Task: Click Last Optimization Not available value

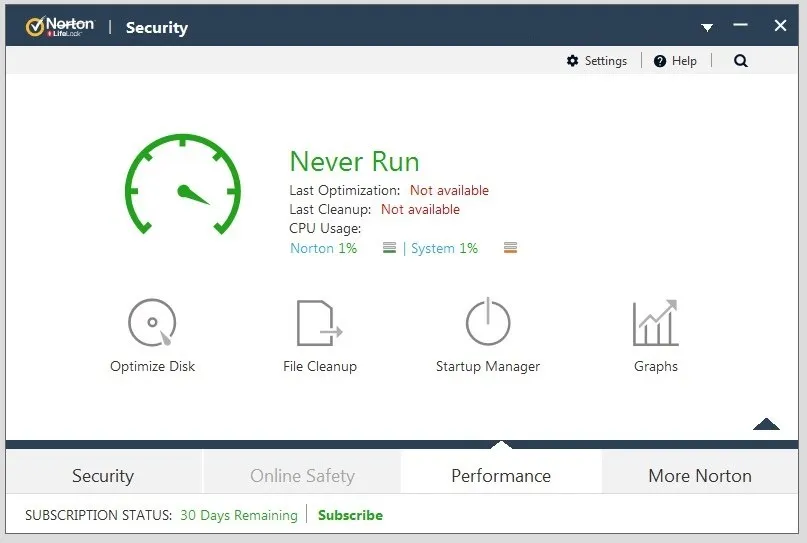Action: [449, 190]
